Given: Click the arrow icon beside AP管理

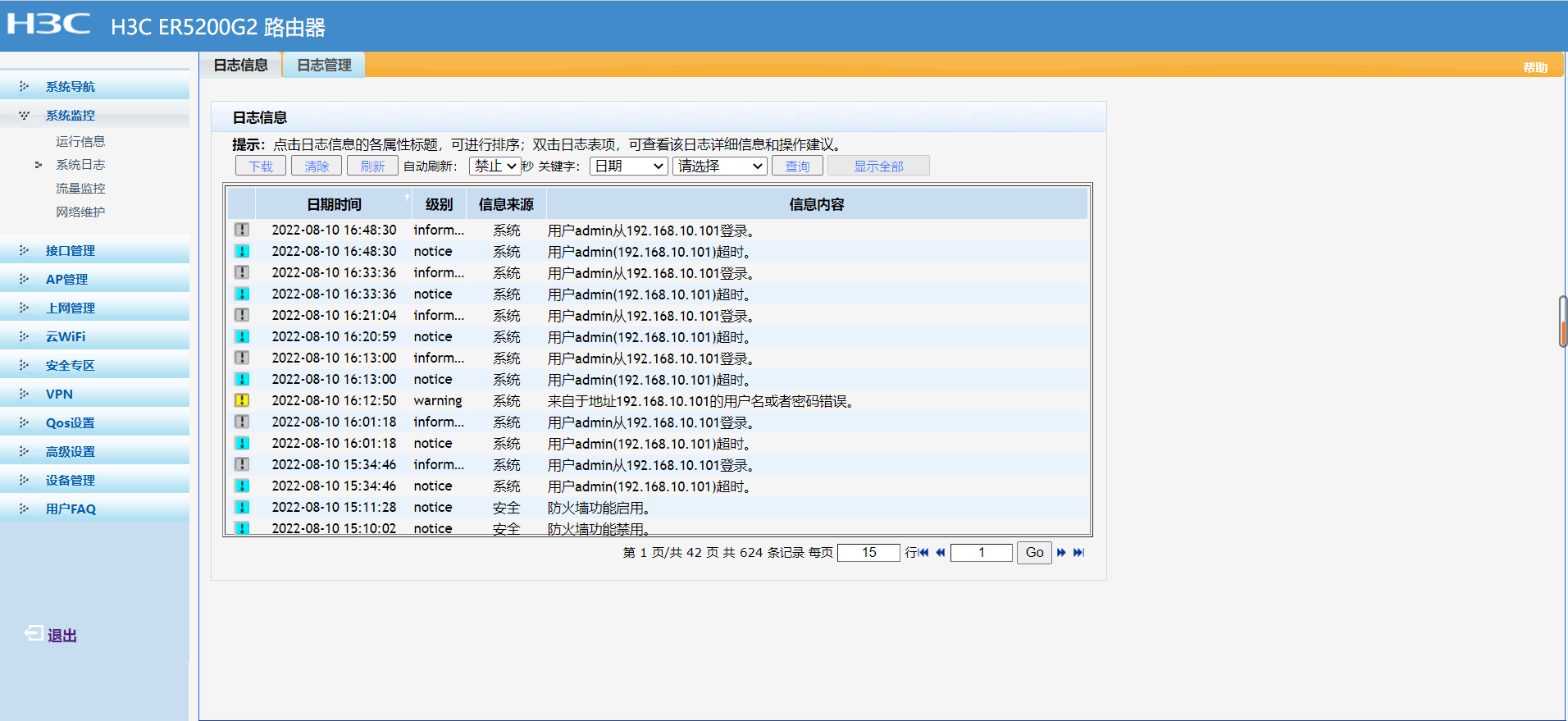Looking at the screenshot, I should [x=24, y=279].
